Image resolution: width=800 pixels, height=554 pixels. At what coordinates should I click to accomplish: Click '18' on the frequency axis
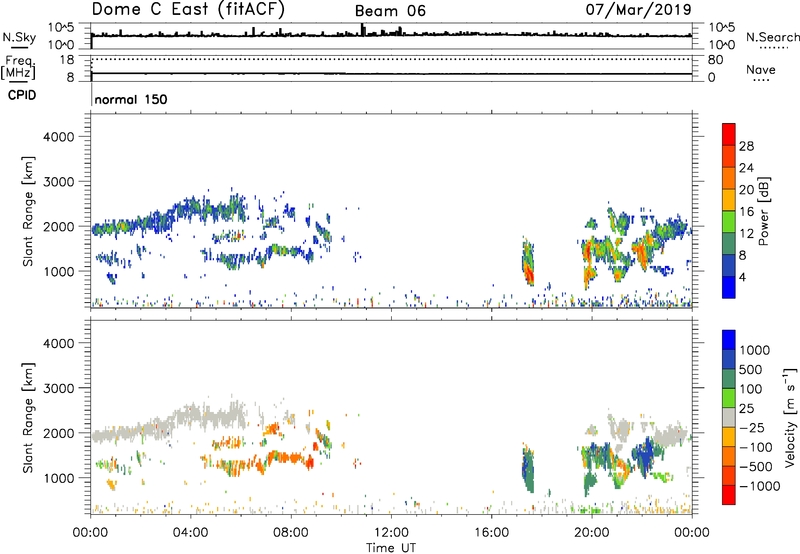67,60
